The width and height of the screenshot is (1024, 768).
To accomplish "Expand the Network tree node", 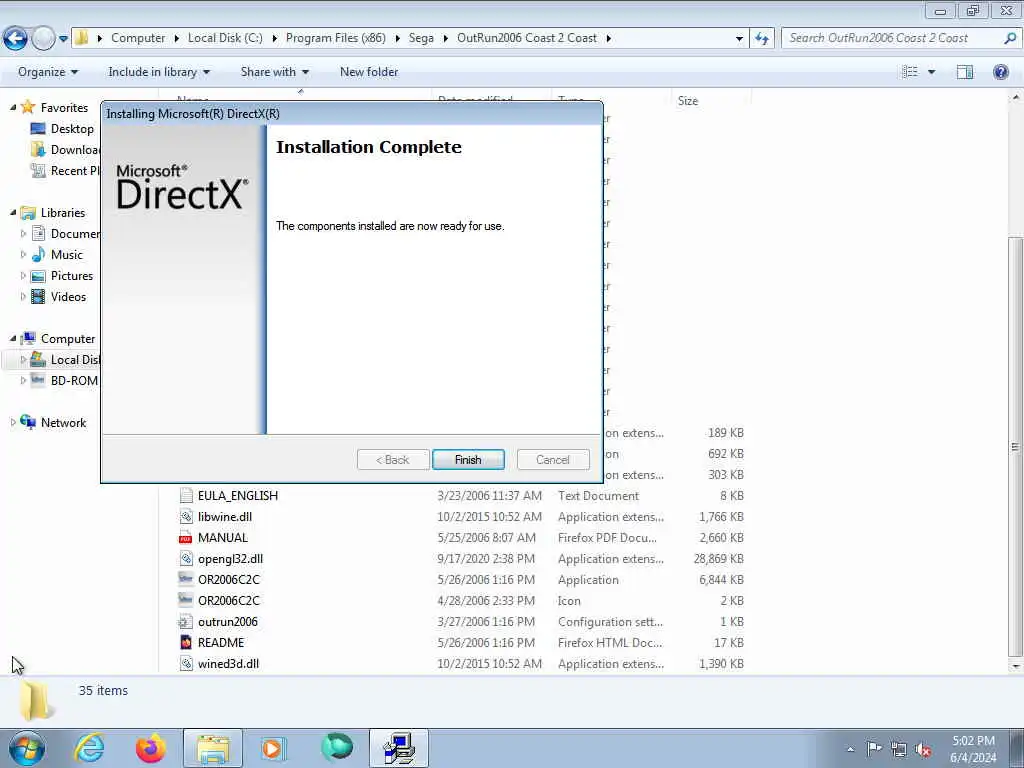I will 13,423.
